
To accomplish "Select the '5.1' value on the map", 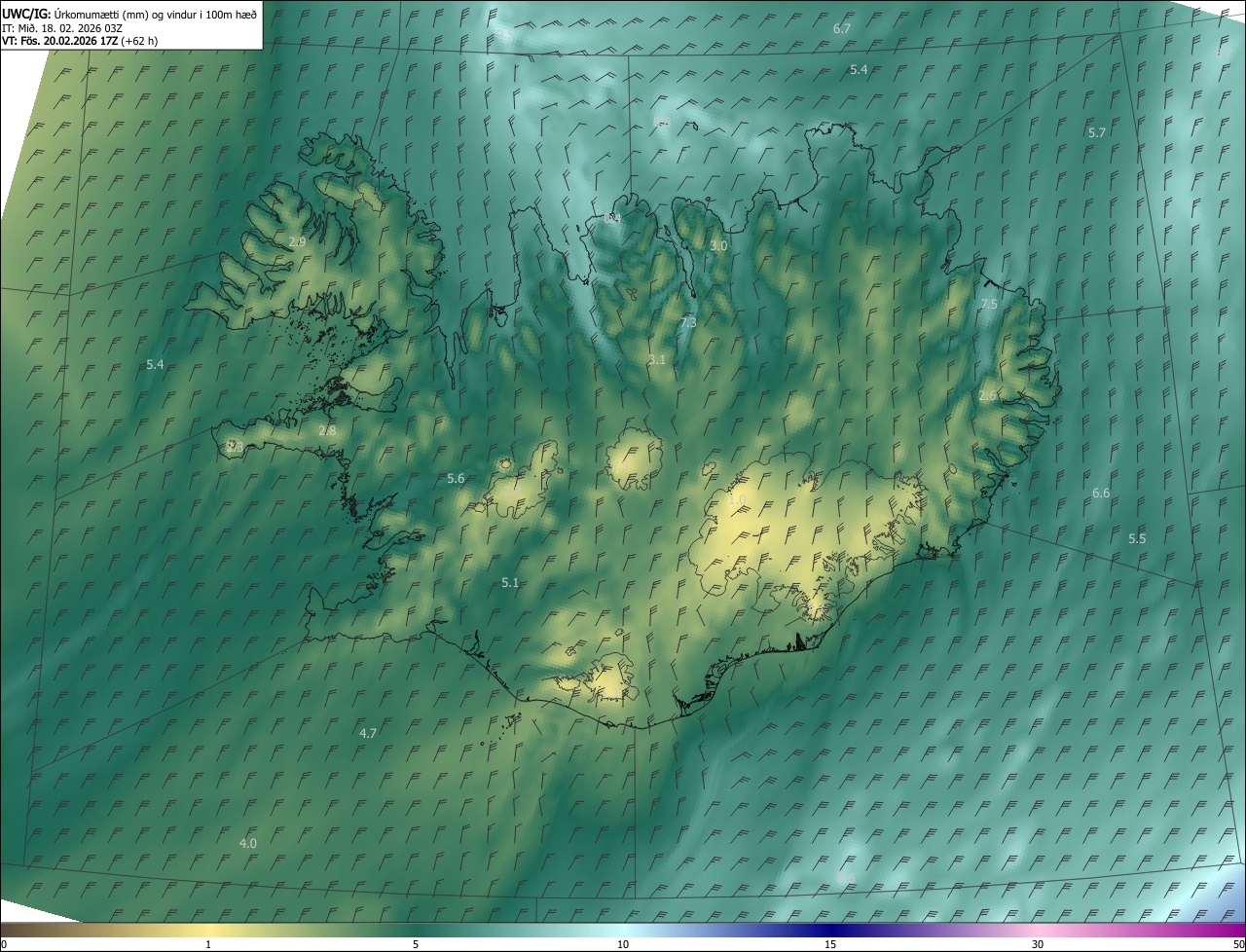I will tap(510, 583).
